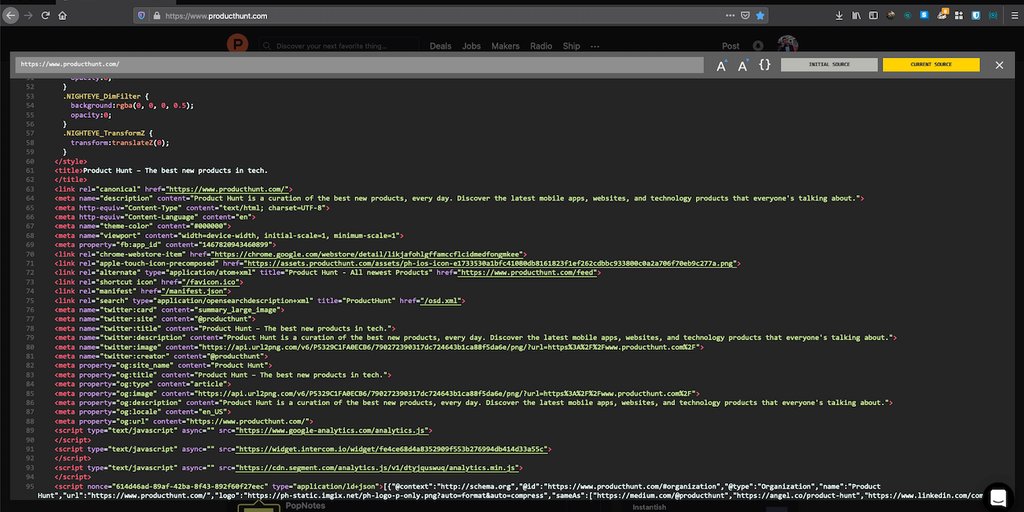Image resolution: width=1024 pixels, height=512 pixels.
Task: Open the Library books icon
Action: coord(856,15)
